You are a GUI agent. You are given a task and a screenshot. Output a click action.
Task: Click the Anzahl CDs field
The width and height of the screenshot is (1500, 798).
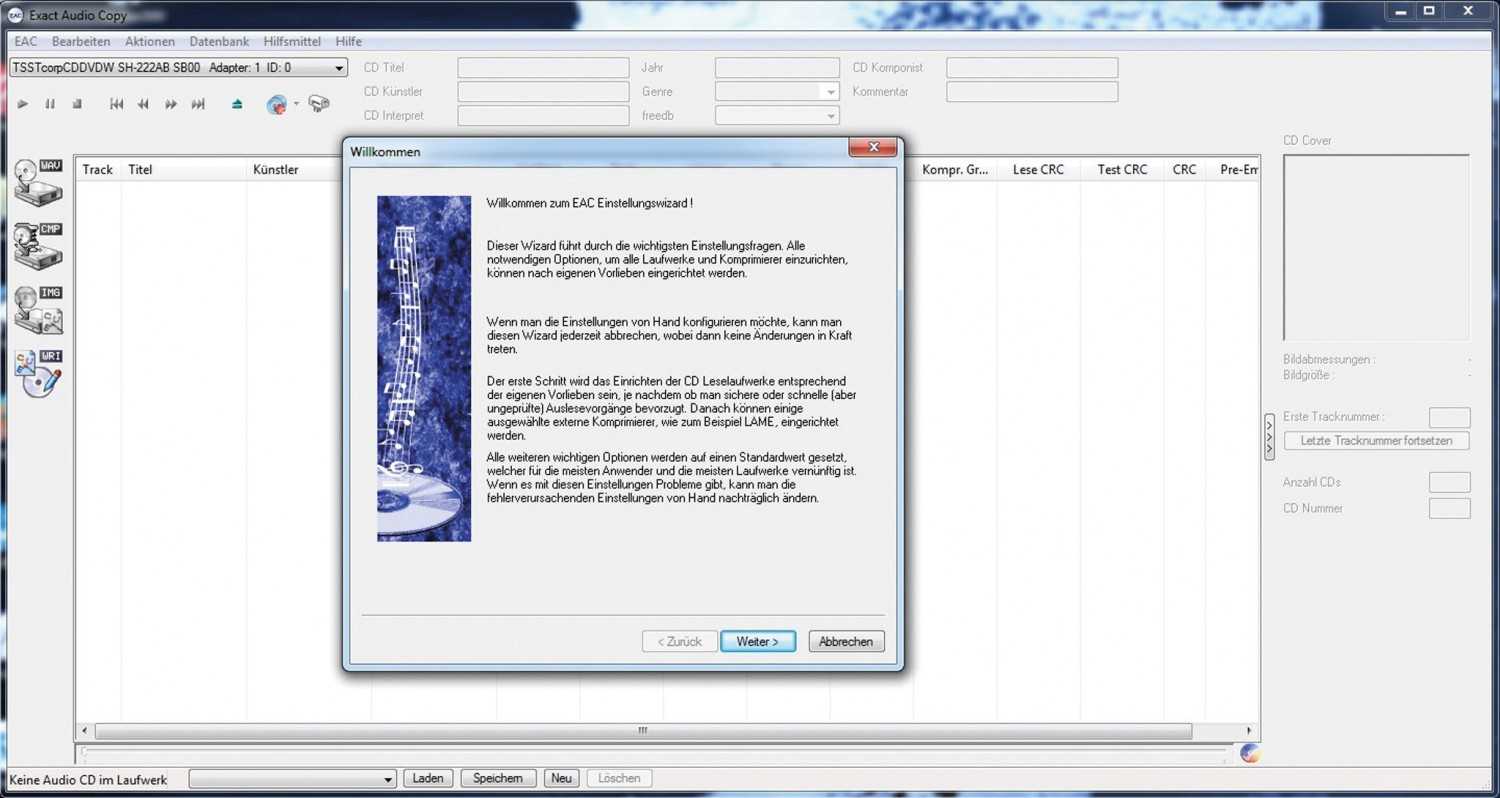(x=1450, y=483)
